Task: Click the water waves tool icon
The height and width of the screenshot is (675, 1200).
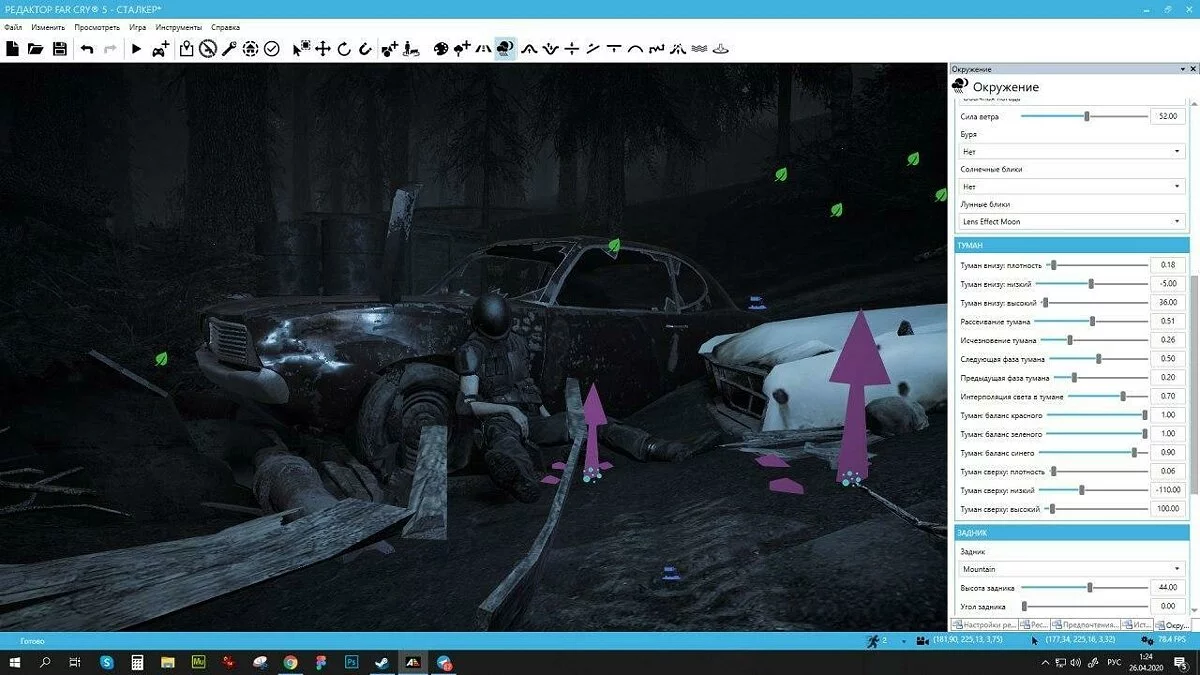Action: tap(700, 48)
